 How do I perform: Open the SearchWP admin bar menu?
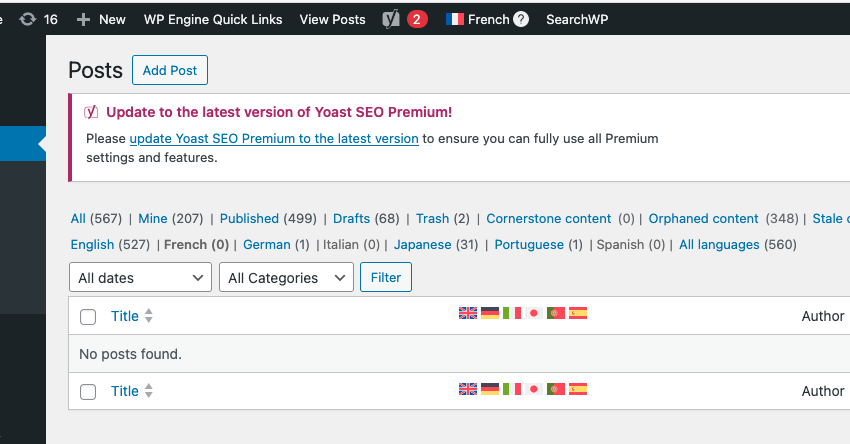click(576, 19)
